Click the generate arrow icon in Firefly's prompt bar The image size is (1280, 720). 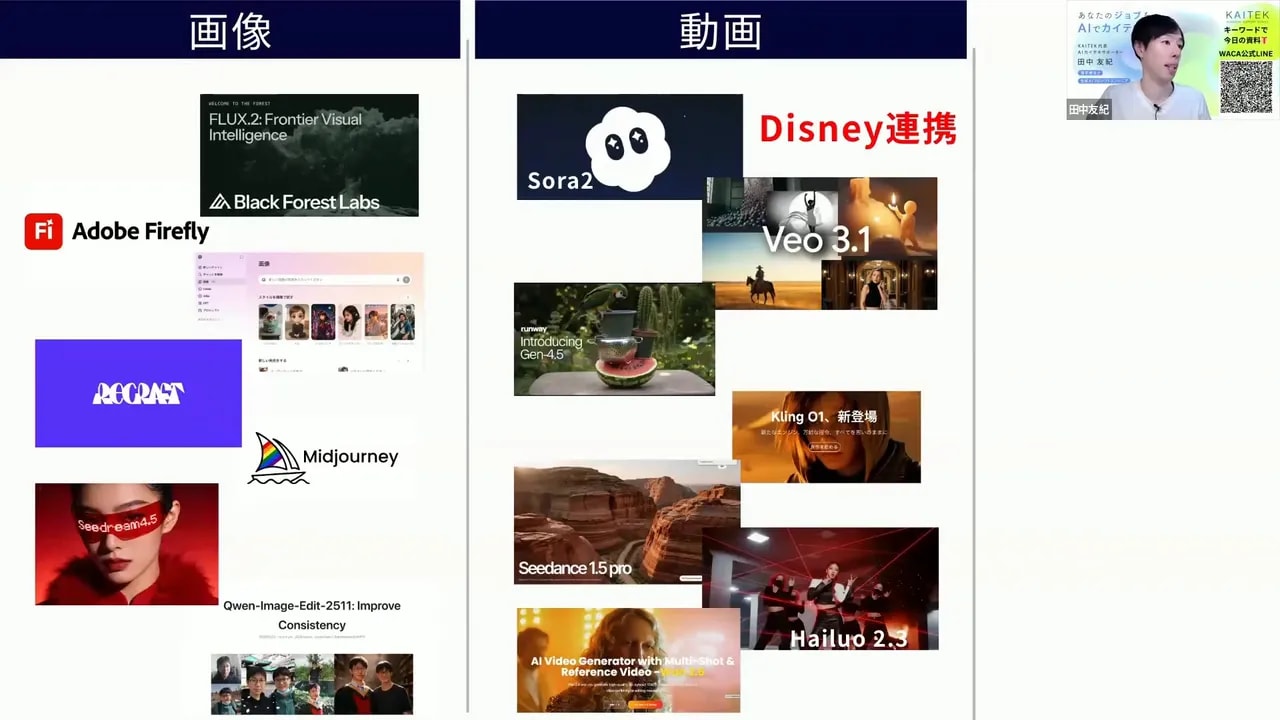406,280
